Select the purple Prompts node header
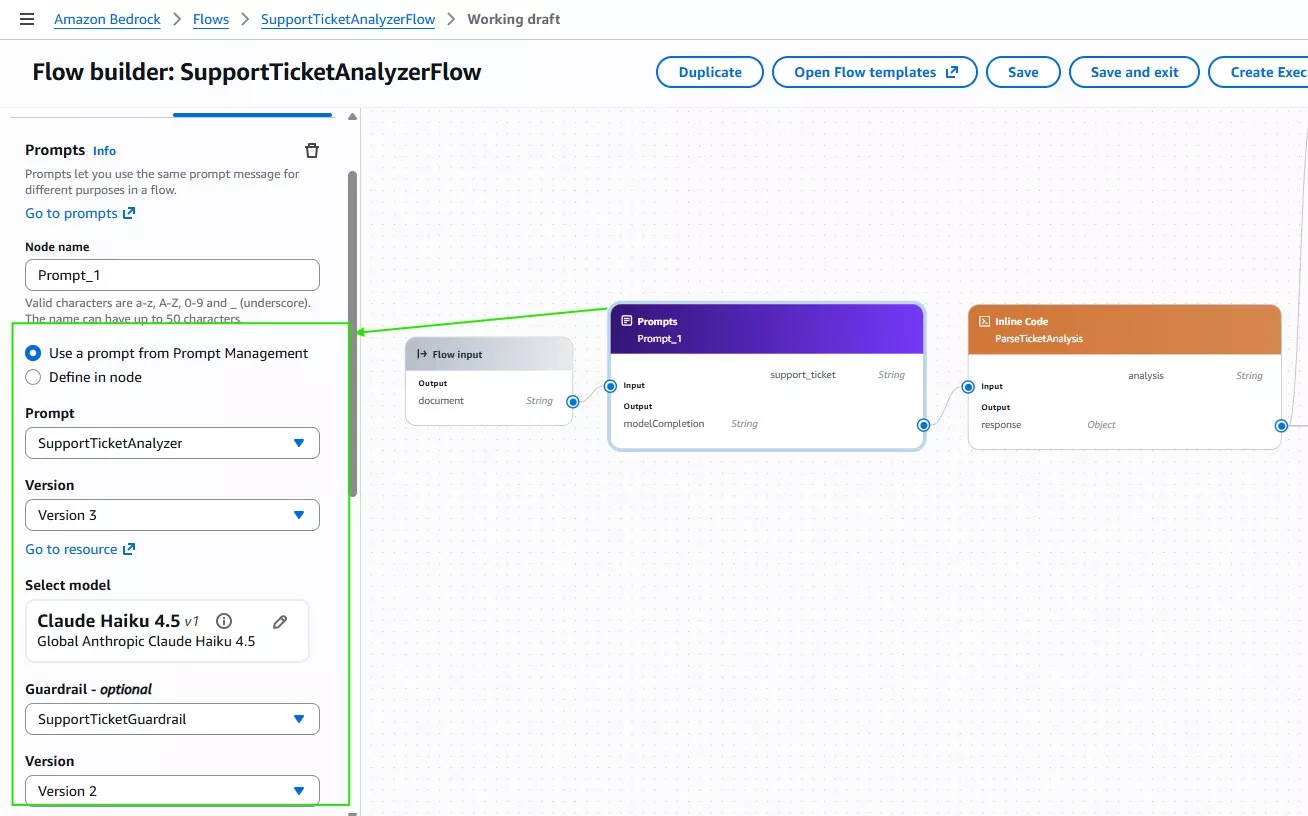The width and height of the screenshot is (1308, 816). coord(767,329)
